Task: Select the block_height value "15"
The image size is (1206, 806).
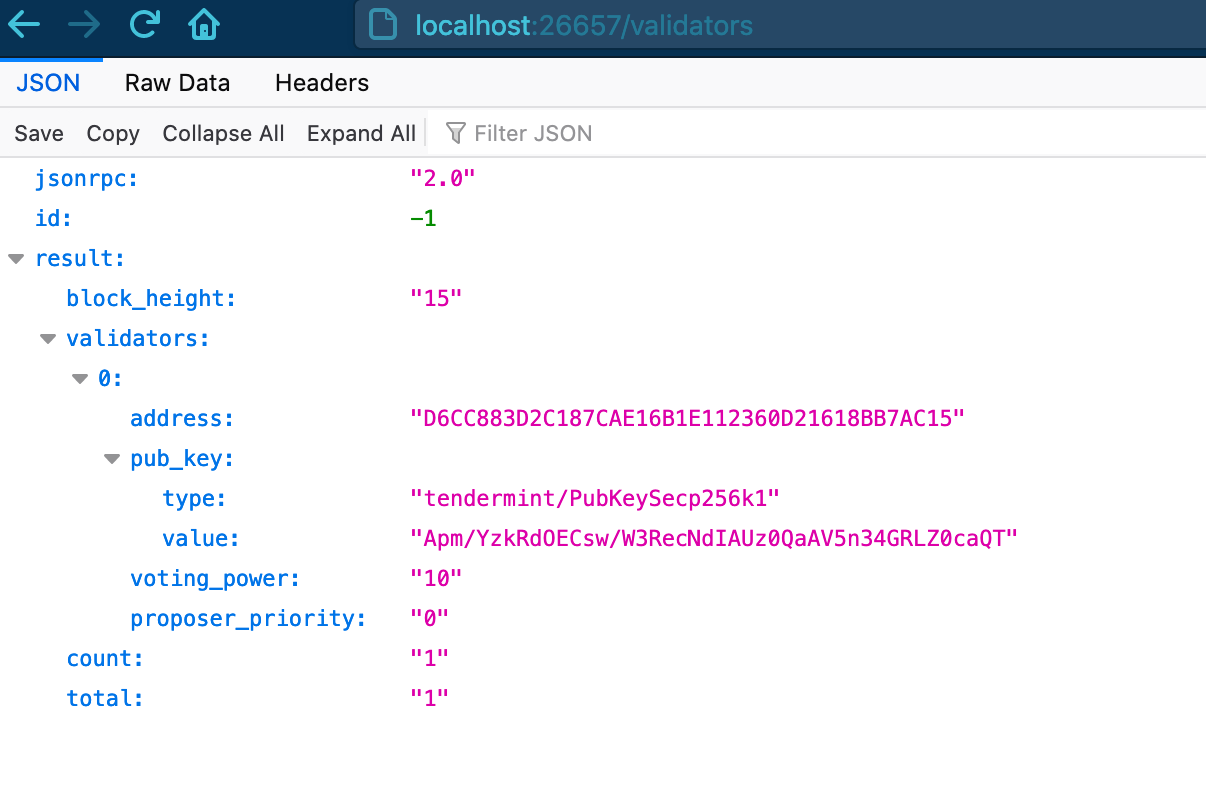Action: [x=436, y=298]
